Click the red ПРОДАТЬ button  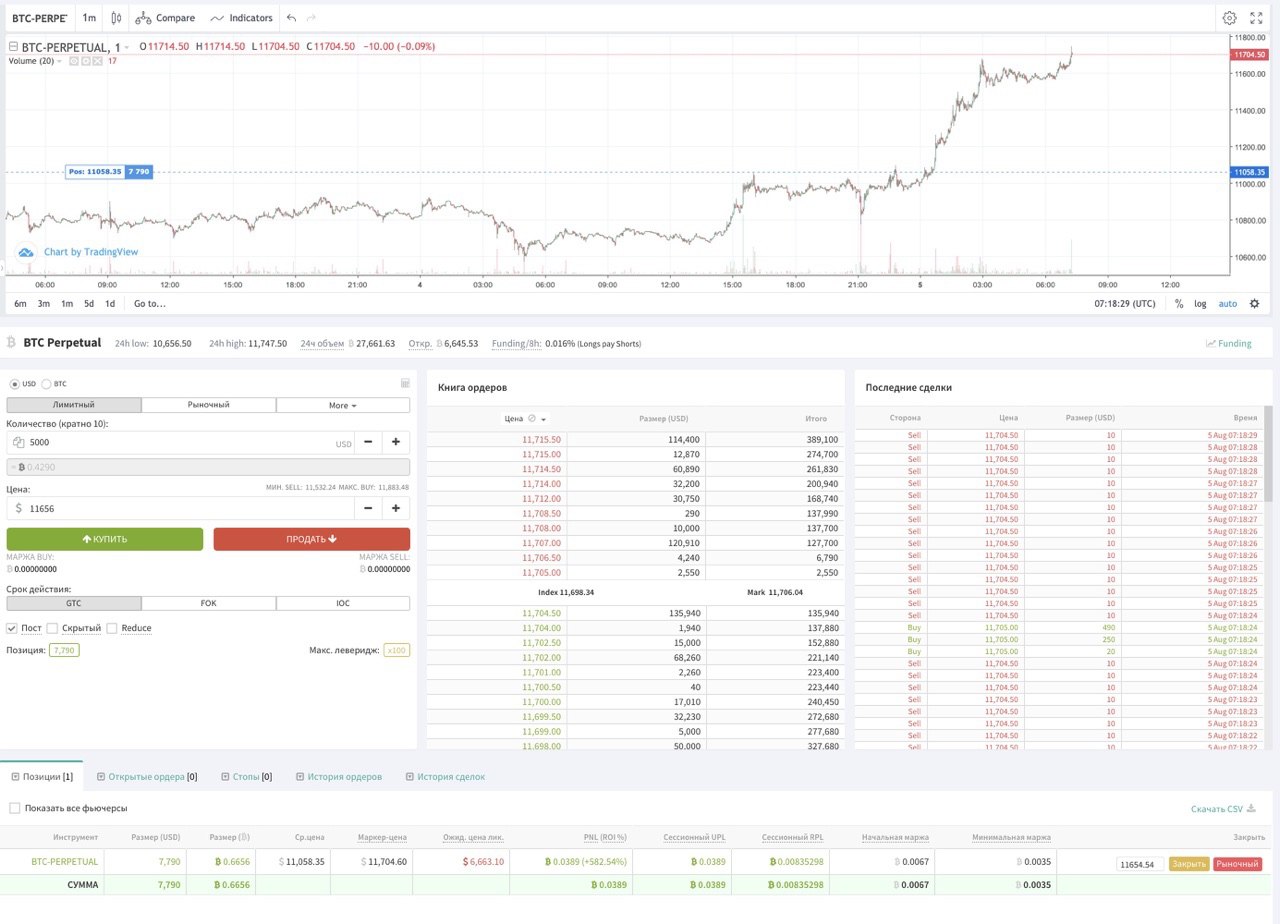(312, 539)
